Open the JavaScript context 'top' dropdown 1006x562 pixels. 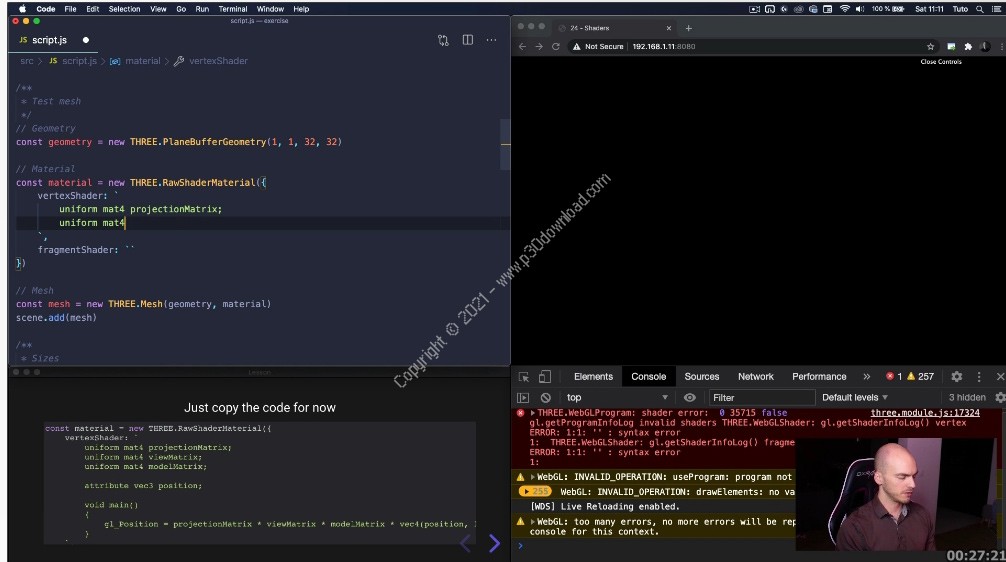pyautogui.click(x=617, y=397)
